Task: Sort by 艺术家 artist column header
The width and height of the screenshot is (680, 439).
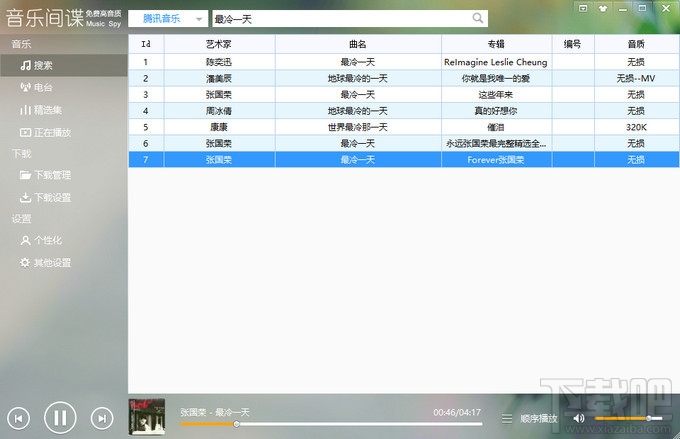Action: coord(219,44)
